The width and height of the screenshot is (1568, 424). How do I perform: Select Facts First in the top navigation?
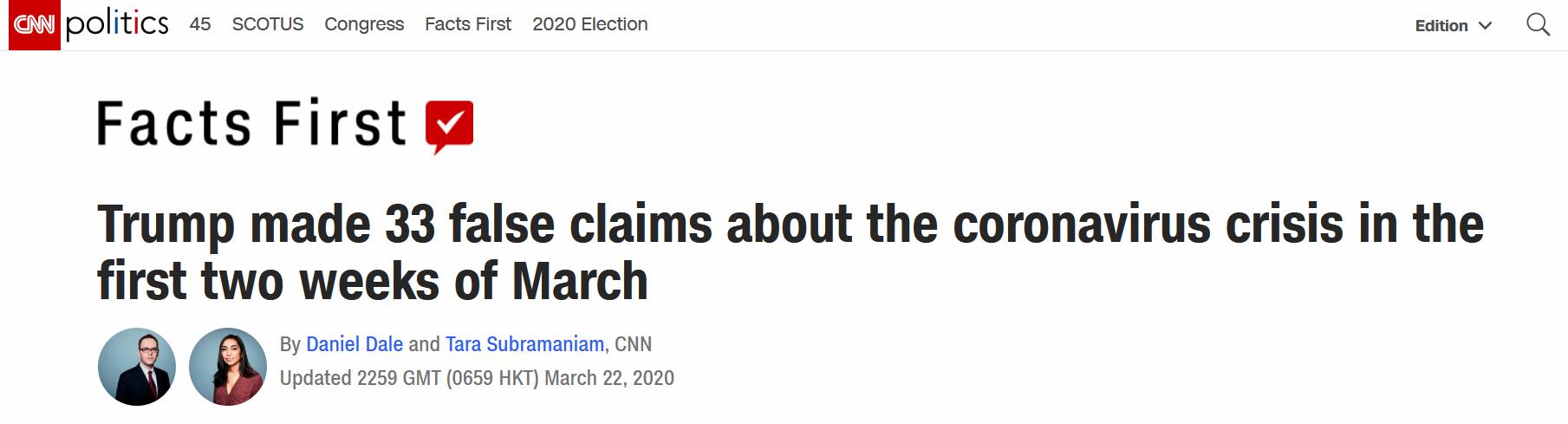(x=468, y=24)
